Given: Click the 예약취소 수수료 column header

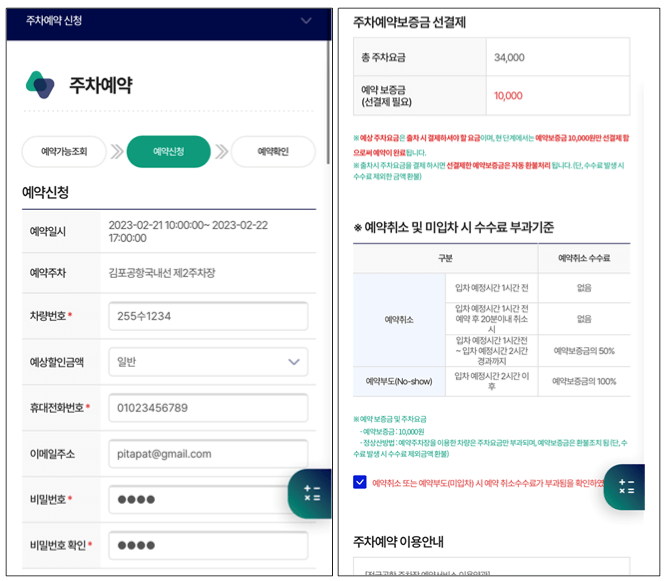Looking at the screenshot, I should (x=584, y=258).
